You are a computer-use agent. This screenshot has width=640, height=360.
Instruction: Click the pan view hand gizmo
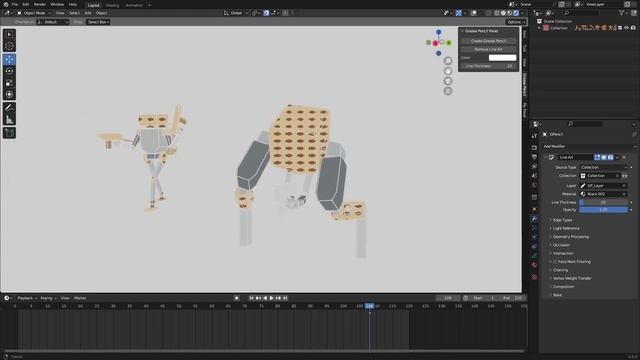(x=448, y=71)
